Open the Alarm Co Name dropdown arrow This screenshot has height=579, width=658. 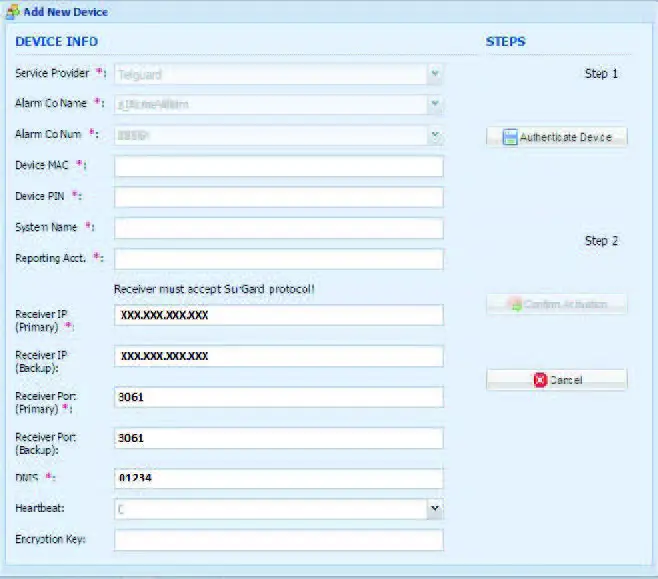435,104
